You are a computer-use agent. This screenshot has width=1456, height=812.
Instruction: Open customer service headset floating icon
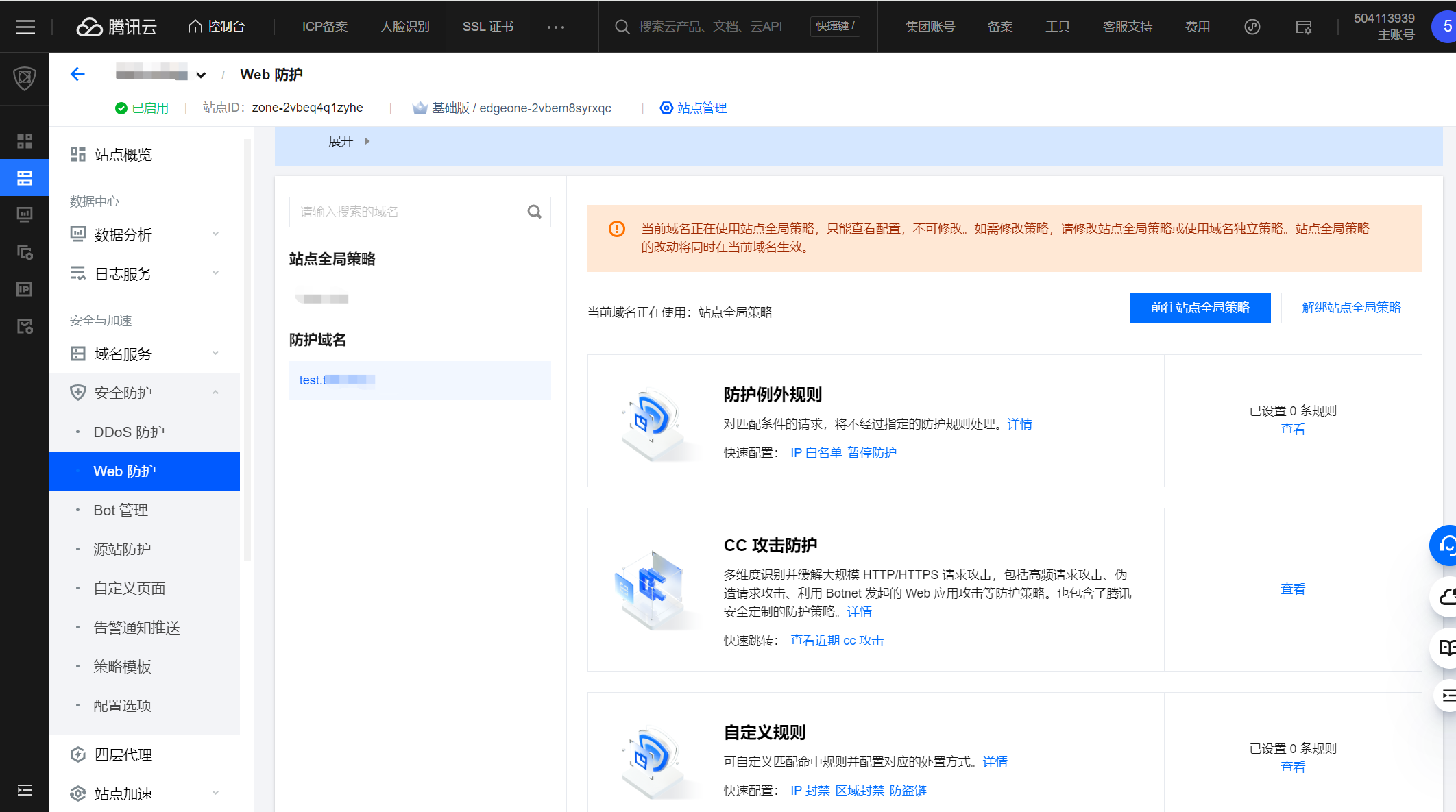coord(1444,545)
